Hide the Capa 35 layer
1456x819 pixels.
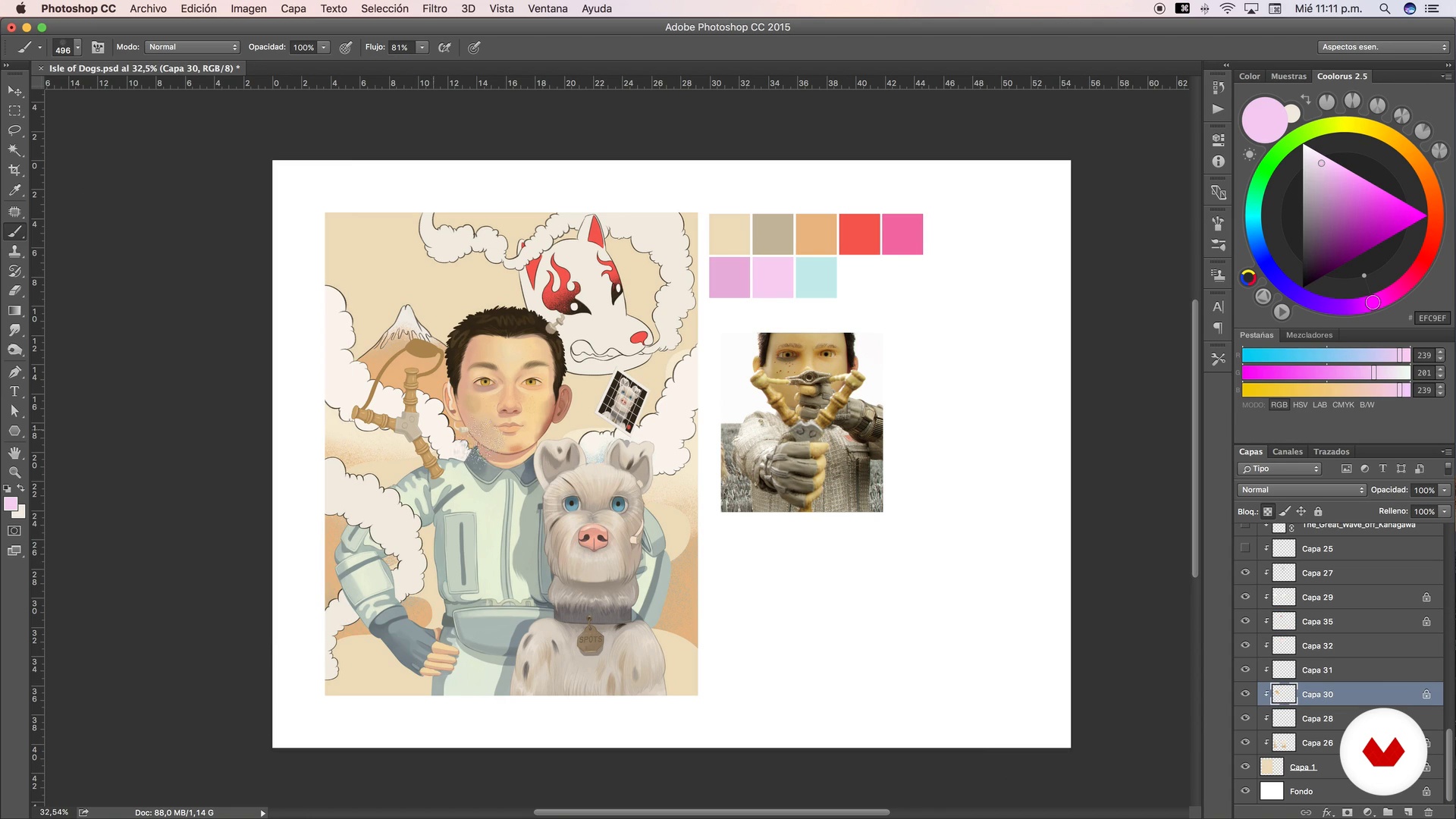(x=1245, y=621)
